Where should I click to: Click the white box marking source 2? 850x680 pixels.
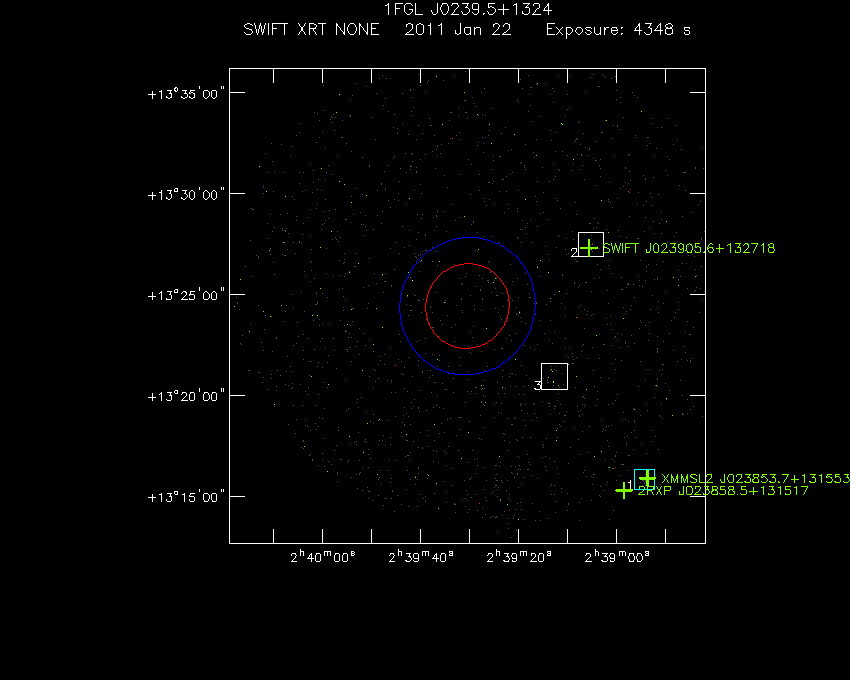591,245
